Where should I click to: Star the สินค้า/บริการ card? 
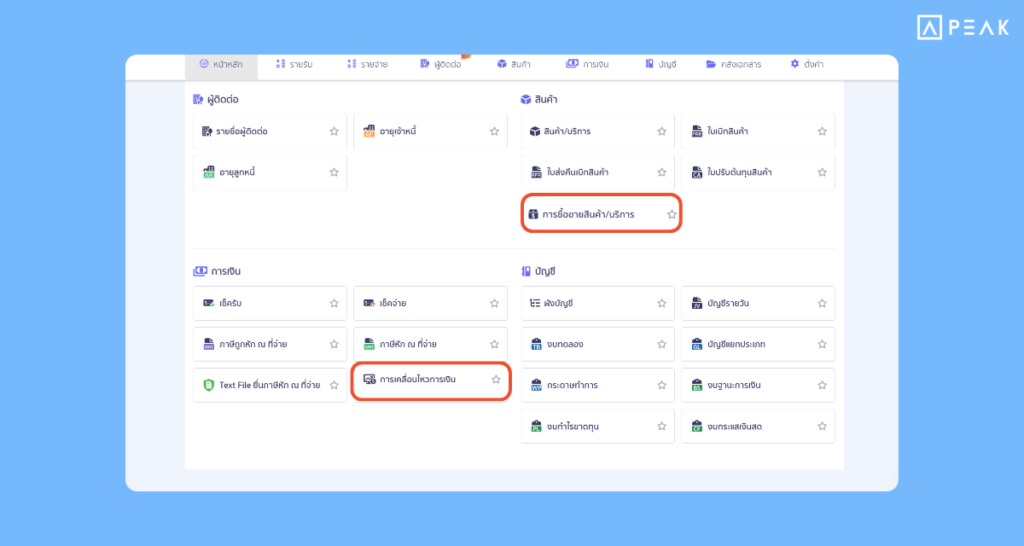tap(662, 131)
